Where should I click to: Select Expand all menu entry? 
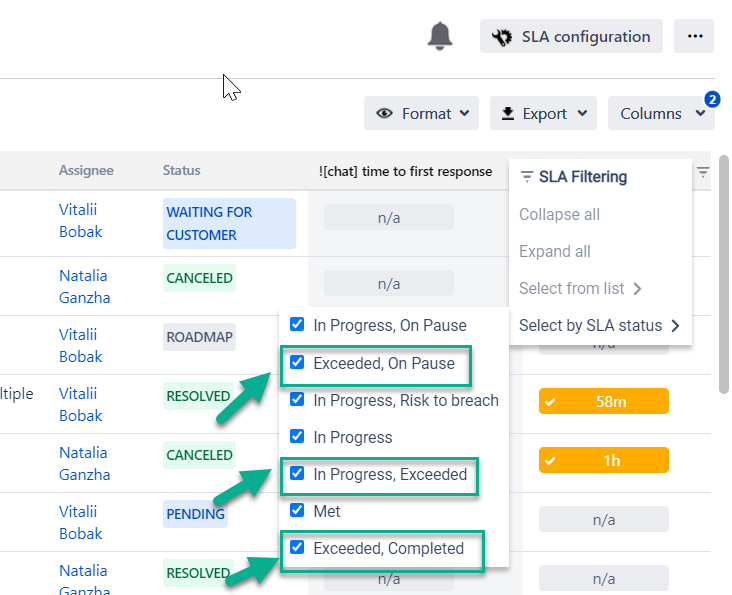pos(555,252)
